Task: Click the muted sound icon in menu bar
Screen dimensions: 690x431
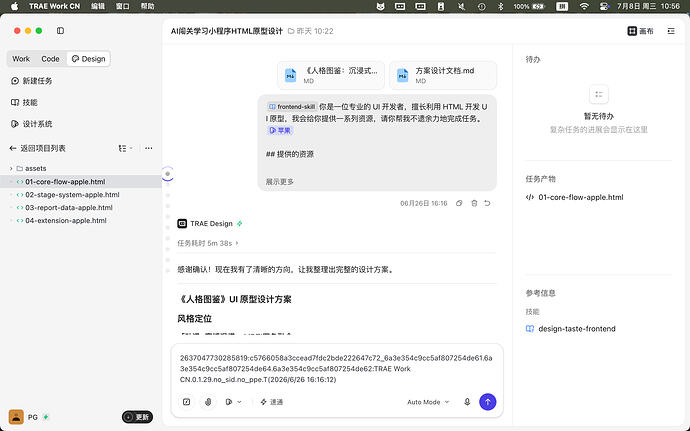Action: (x=461, y=6)
